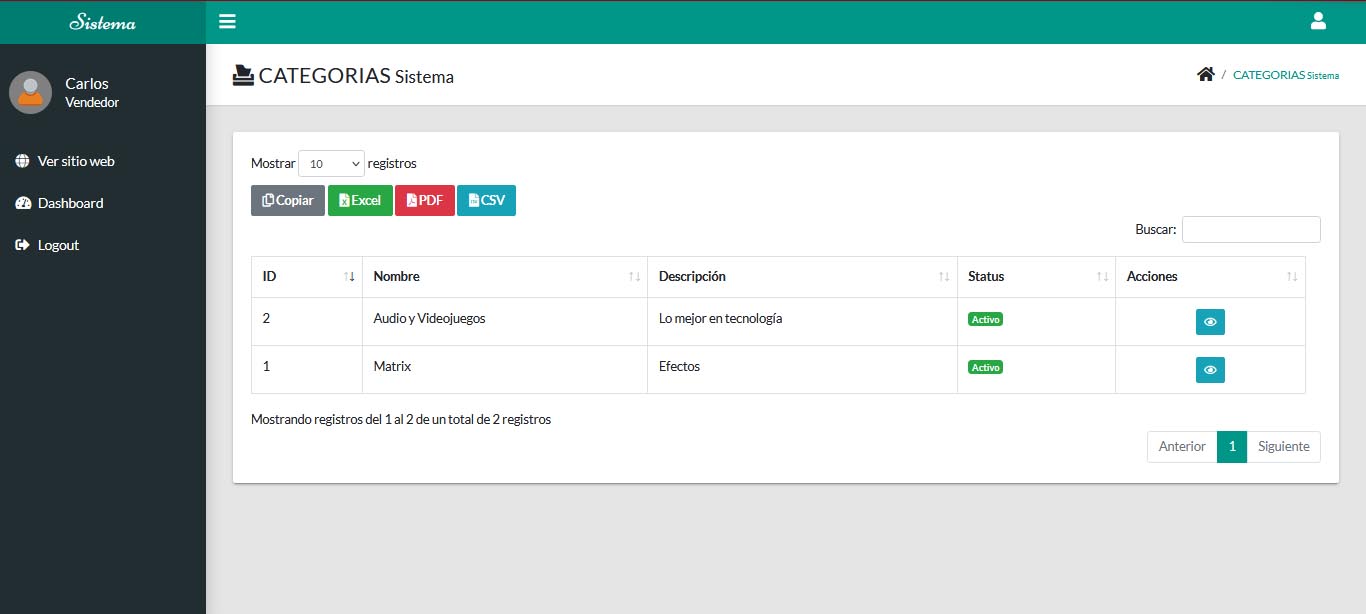The width and height of the screenshot is (1366, 614).
Task: Click the home breadcrumb icon
Action: pos(1205,75)
